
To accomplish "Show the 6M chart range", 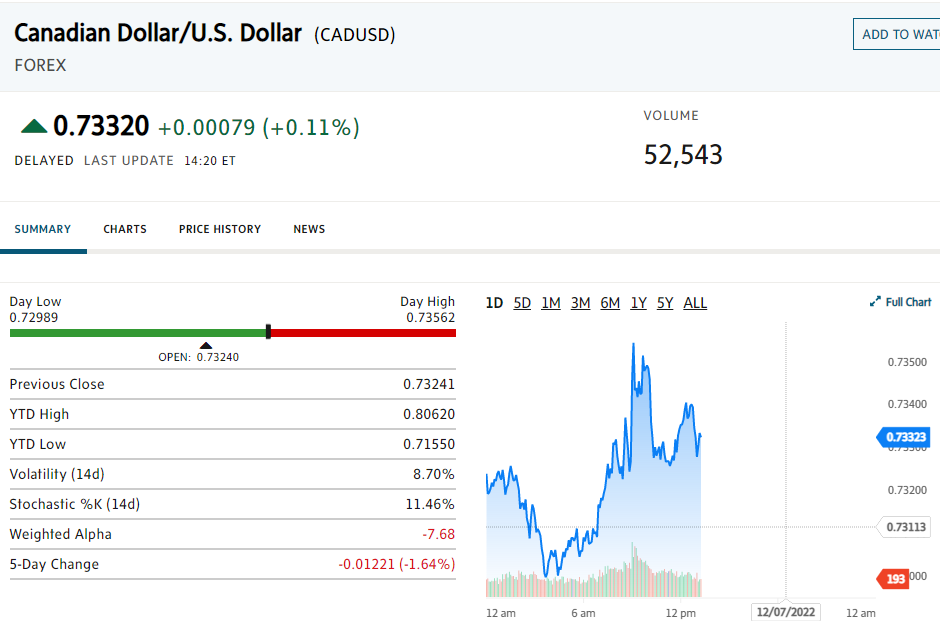I will click(610, 303).
